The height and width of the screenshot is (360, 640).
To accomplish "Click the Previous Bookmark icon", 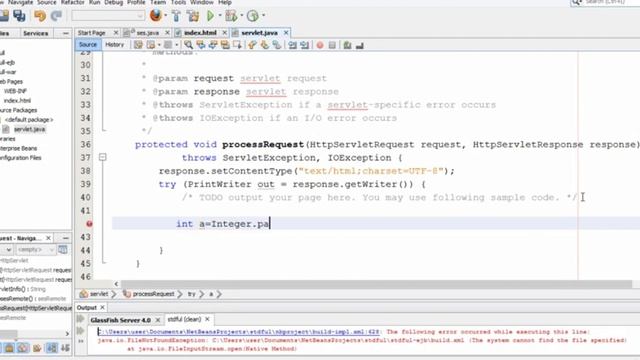I will point(252,45).
